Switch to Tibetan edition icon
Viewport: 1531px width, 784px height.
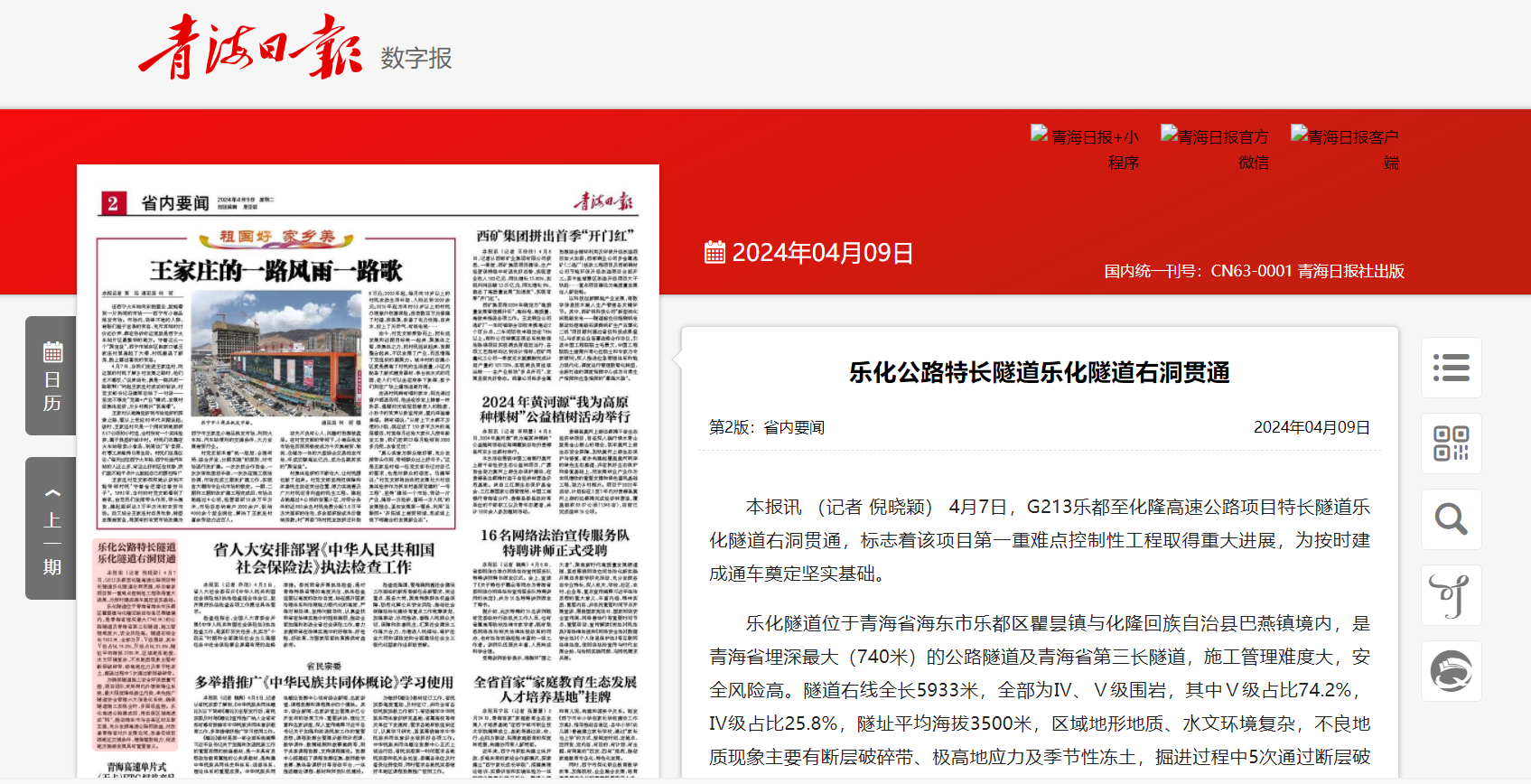[1452, 595]
